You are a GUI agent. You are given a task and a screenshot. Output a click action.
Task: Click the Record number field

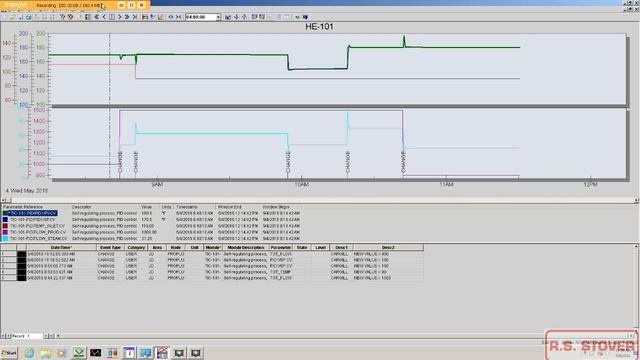click(x=27, y=336)
